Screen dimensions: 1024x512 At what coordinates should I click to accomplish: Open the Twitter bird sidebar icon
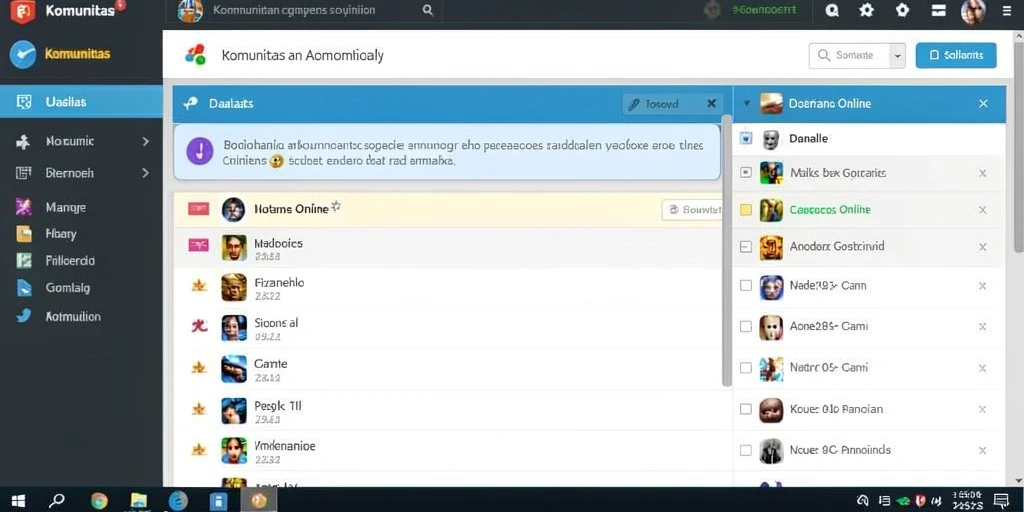pos(24,316)
